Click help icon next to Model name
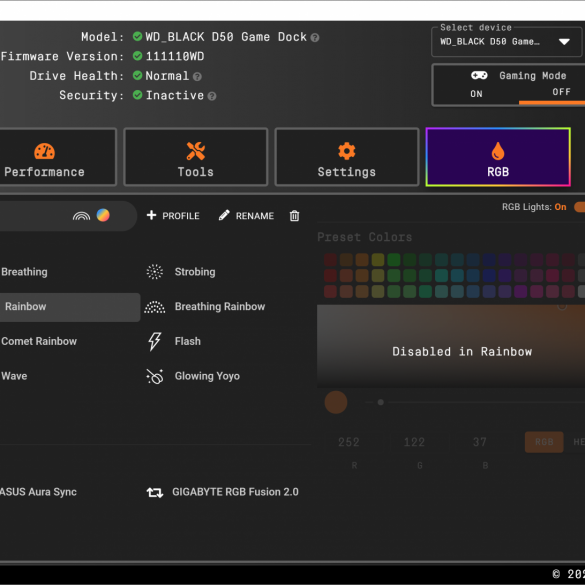585x585 pixels. pos(315,38)
